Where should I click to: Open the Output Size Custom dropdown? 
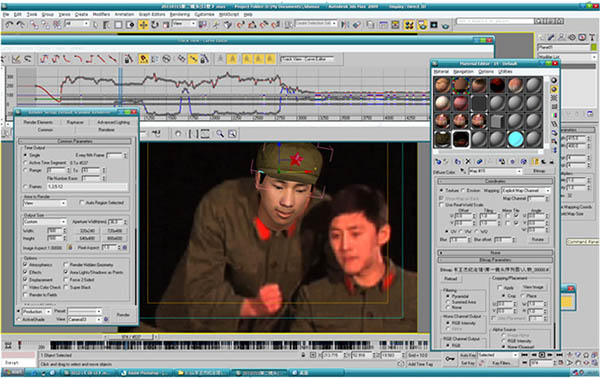coord(45,222)
